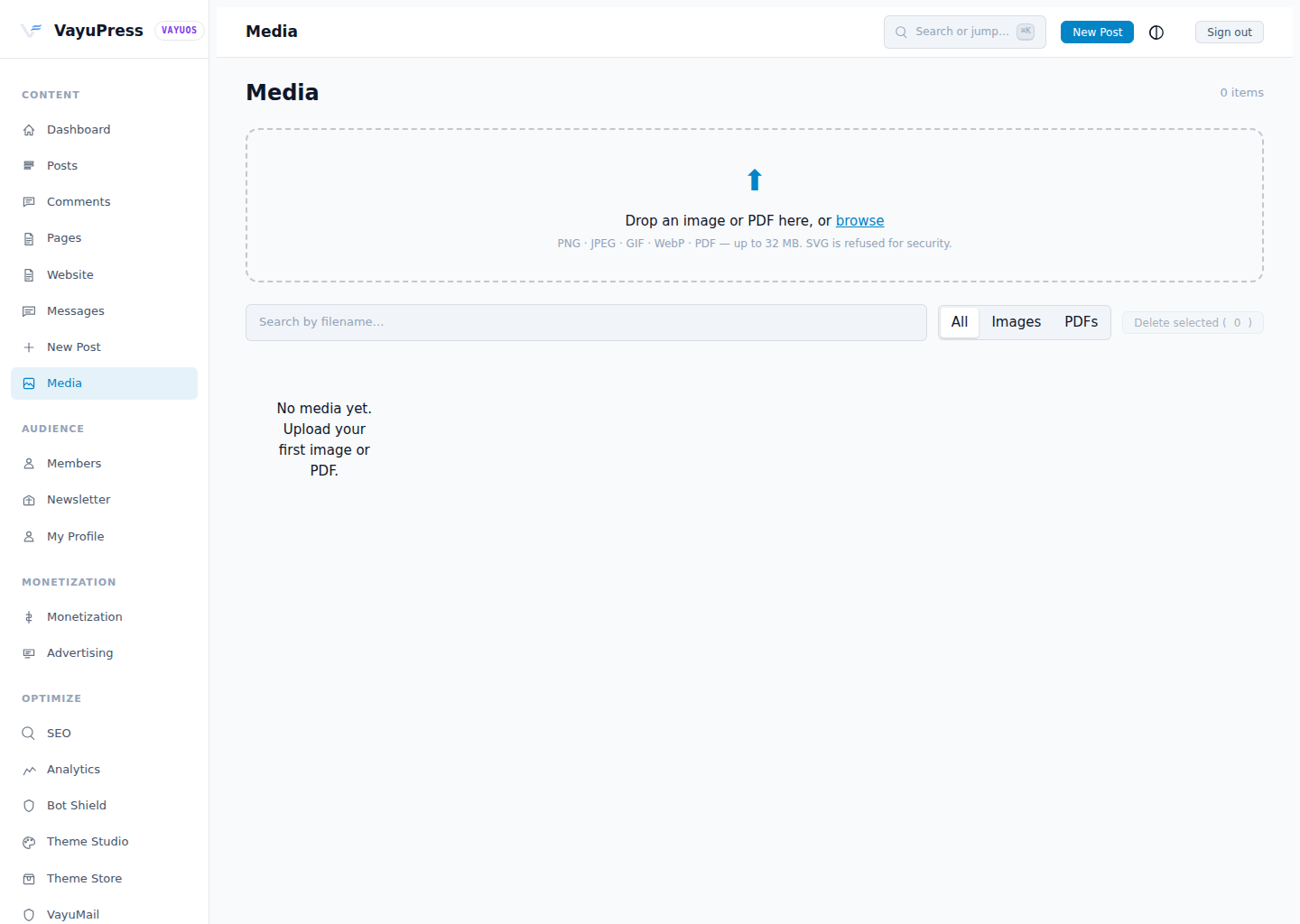
Task: Click the VayuPress logo icon
Action: 32,30
